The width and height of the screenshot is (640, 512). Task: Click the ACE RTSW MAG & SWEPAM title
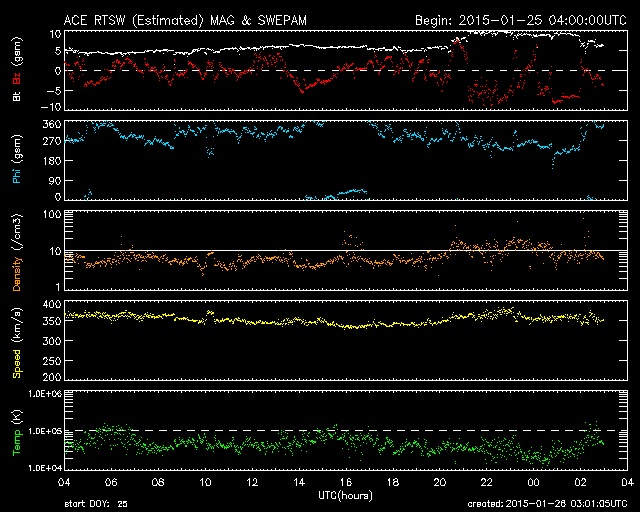(x=185, y=20)
